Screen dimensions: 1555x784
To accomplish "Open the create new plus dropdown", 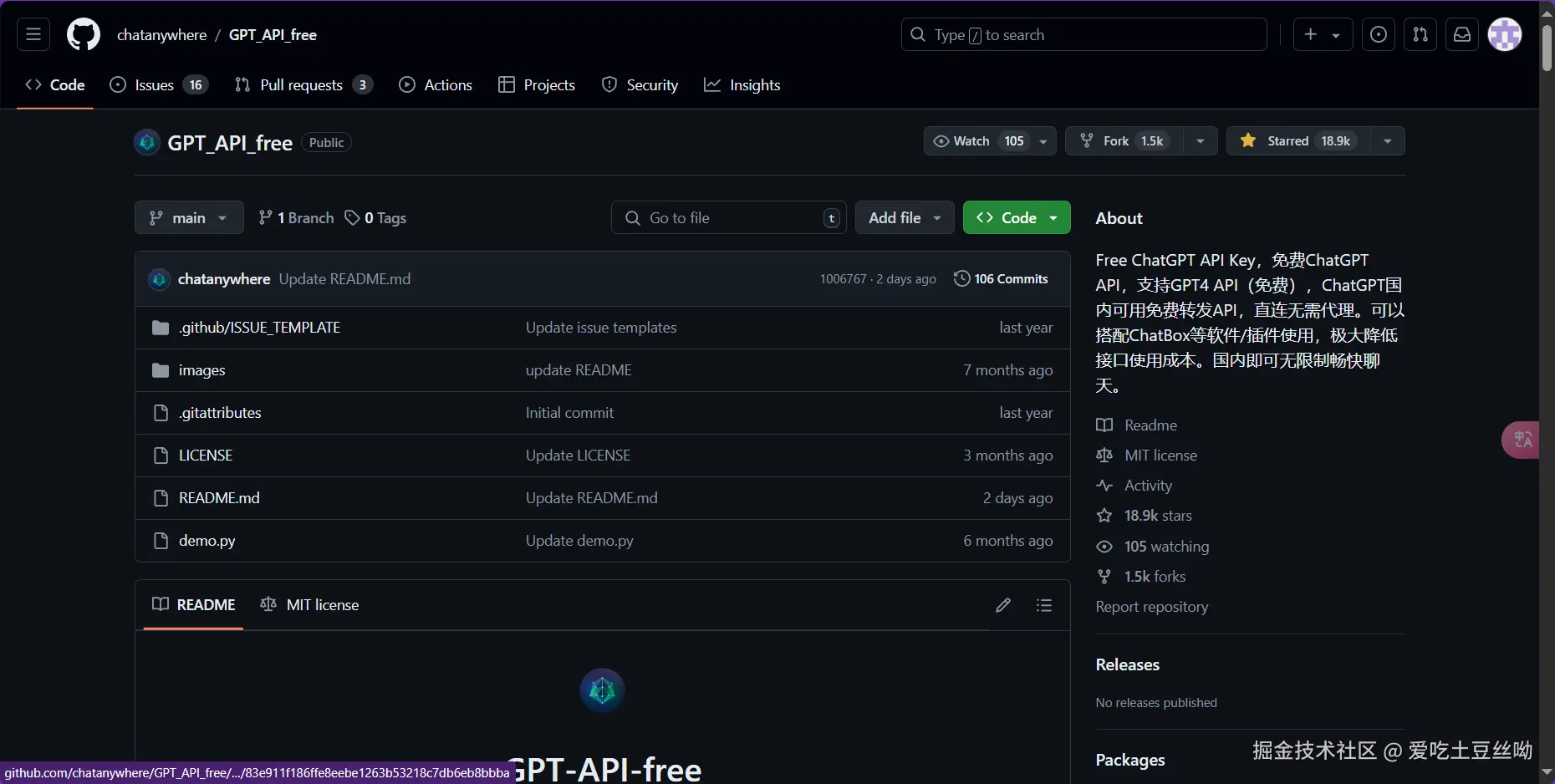I will [x=1323, y=34].
